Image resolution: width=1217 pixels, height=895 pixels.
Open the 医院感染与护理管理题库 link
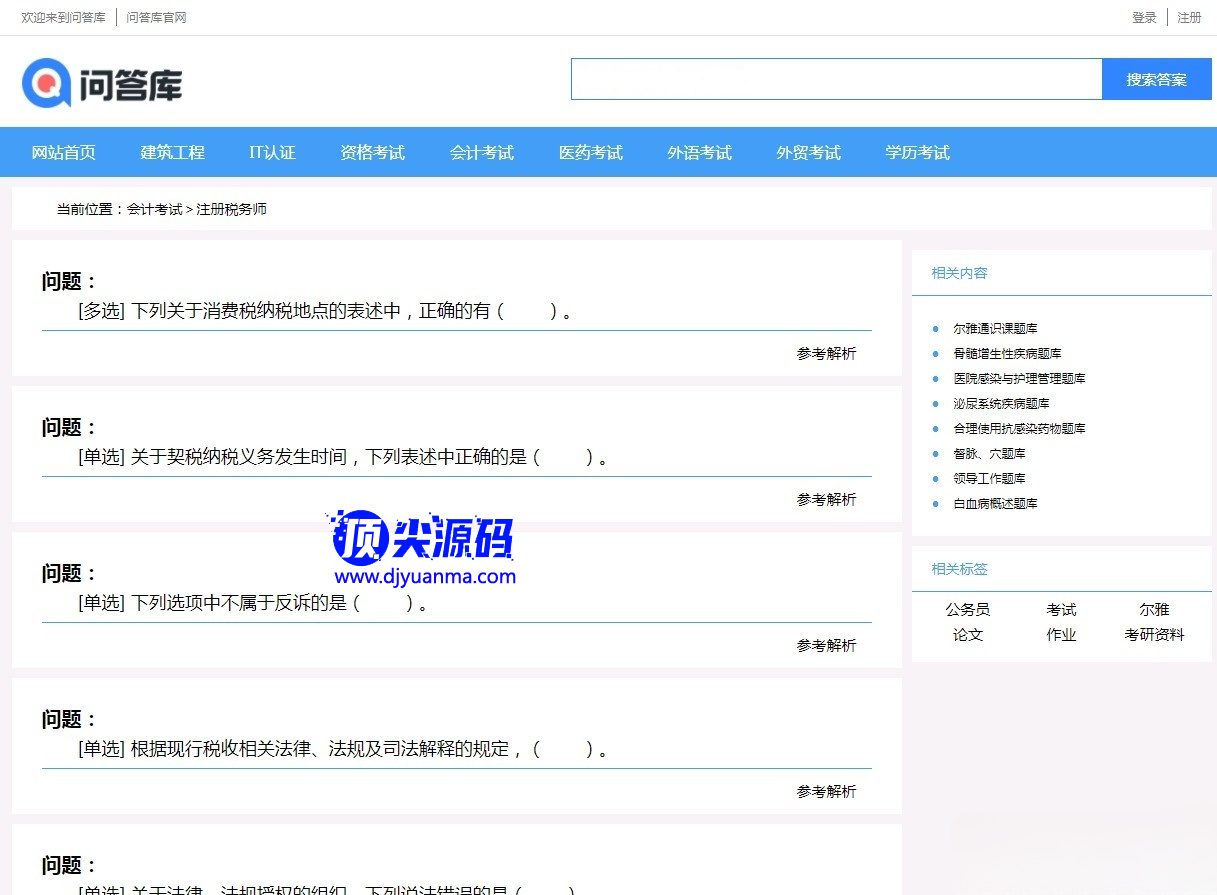1019,379
